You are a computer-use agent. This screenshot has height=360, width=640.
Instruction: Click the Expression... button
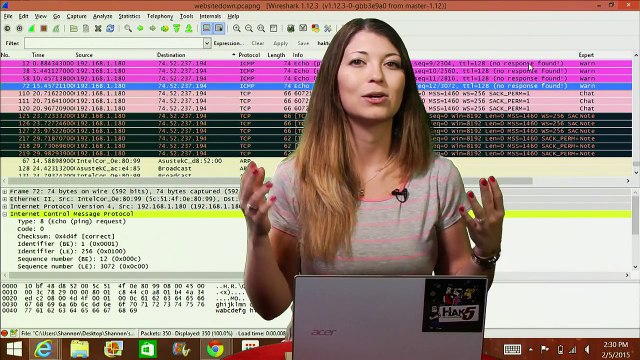click(228, 43)
